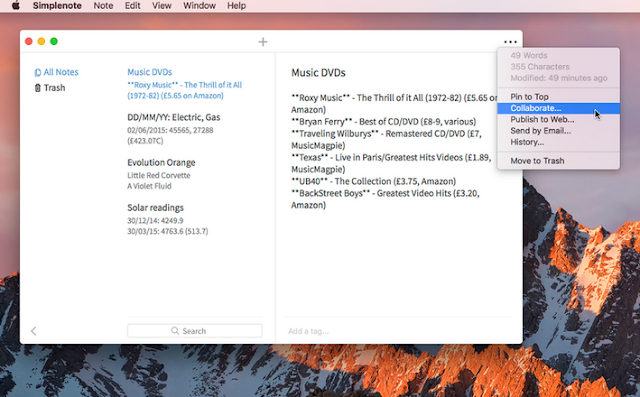Click the Add a tag... field
This screenshot has height=397, width=640.
(x=308, y=331)
